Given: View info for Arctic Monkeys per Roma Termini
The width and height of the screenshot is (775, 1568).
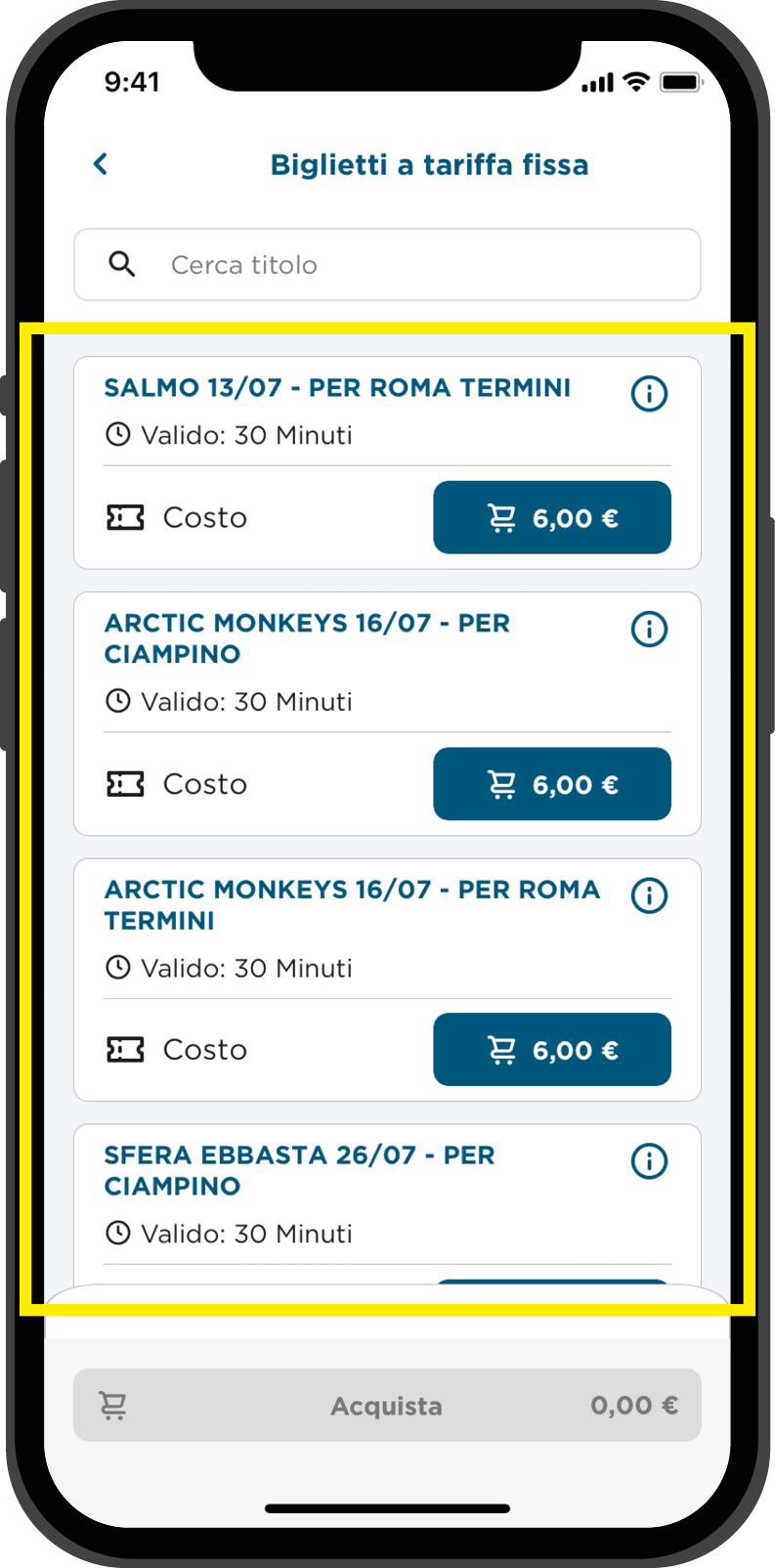Looking at the screenshot, I should 649,894.
